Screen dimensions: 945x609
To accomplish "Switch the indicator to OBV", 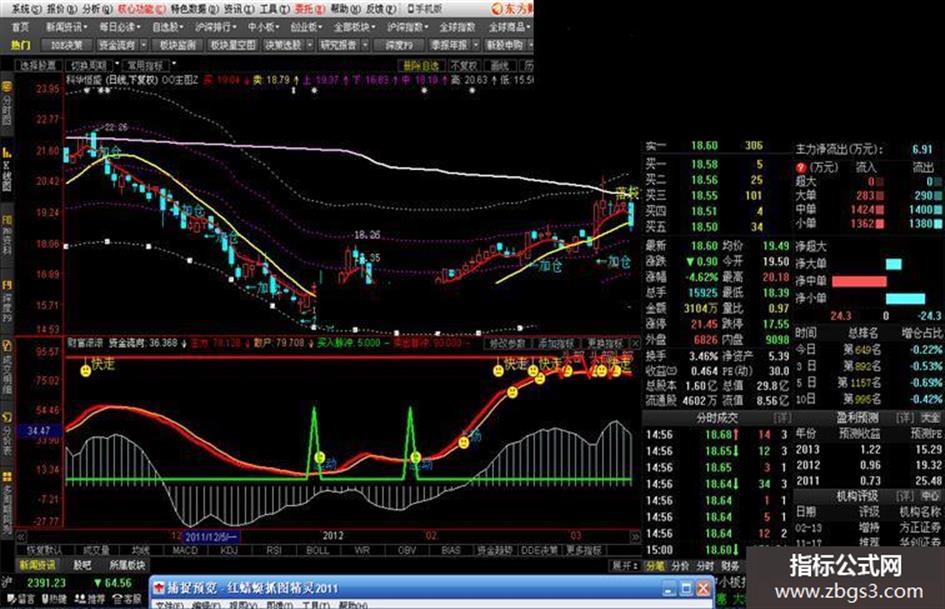I will tap(407, 550).
